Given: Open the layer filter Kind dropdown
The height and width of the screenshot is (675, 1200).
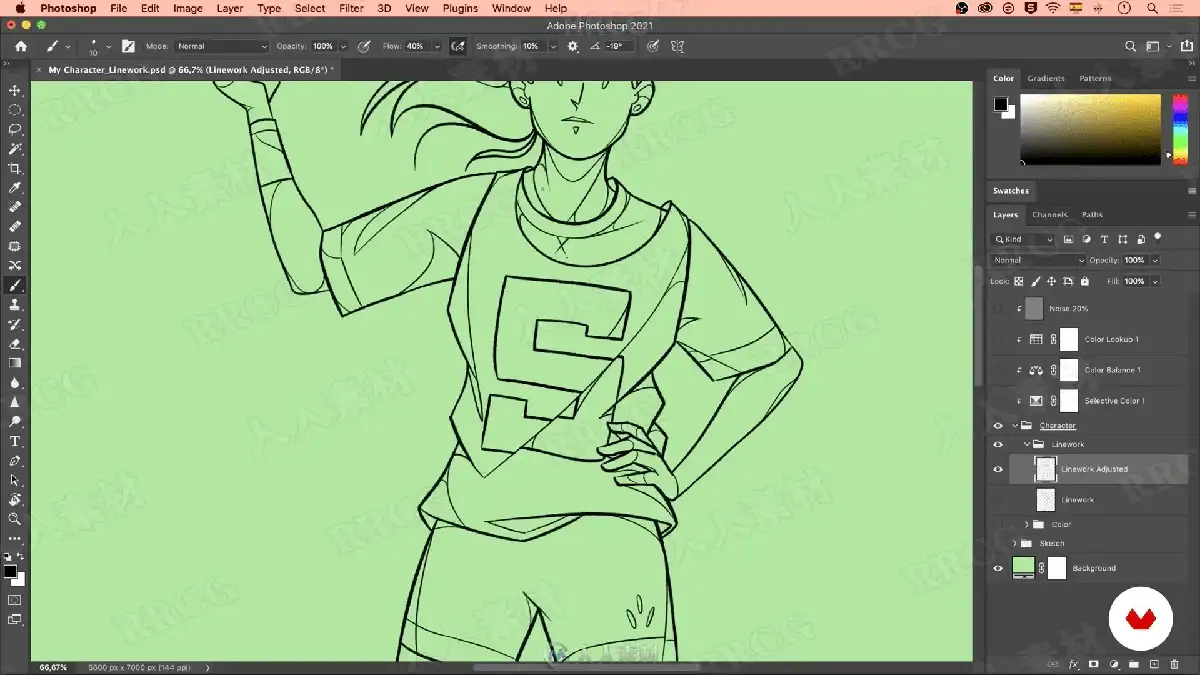Looking at the screenshot, I should [x=1022, y=239].
